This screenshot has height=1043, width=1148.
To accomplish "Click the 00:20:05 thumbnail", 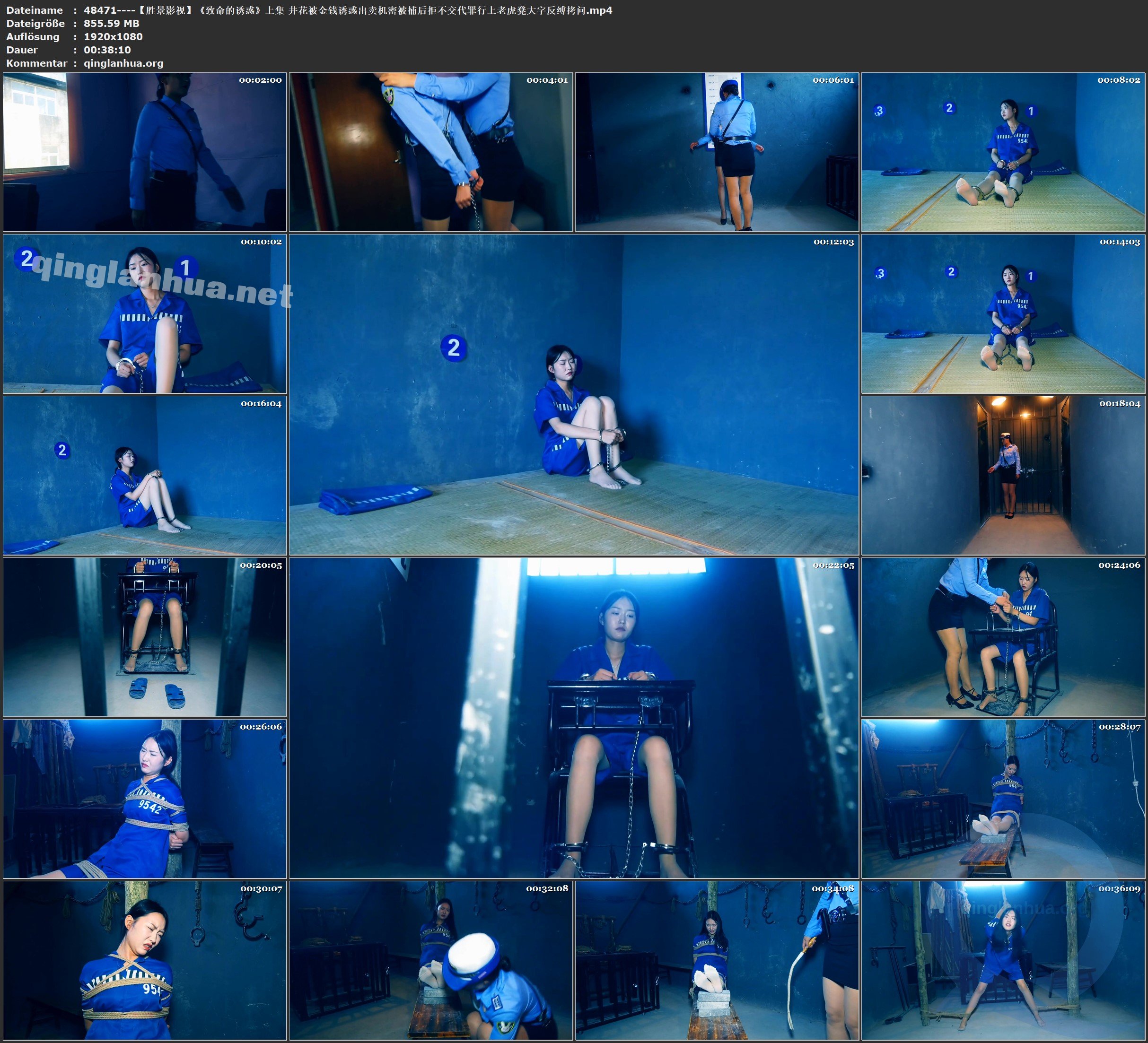I will (145, 637).
